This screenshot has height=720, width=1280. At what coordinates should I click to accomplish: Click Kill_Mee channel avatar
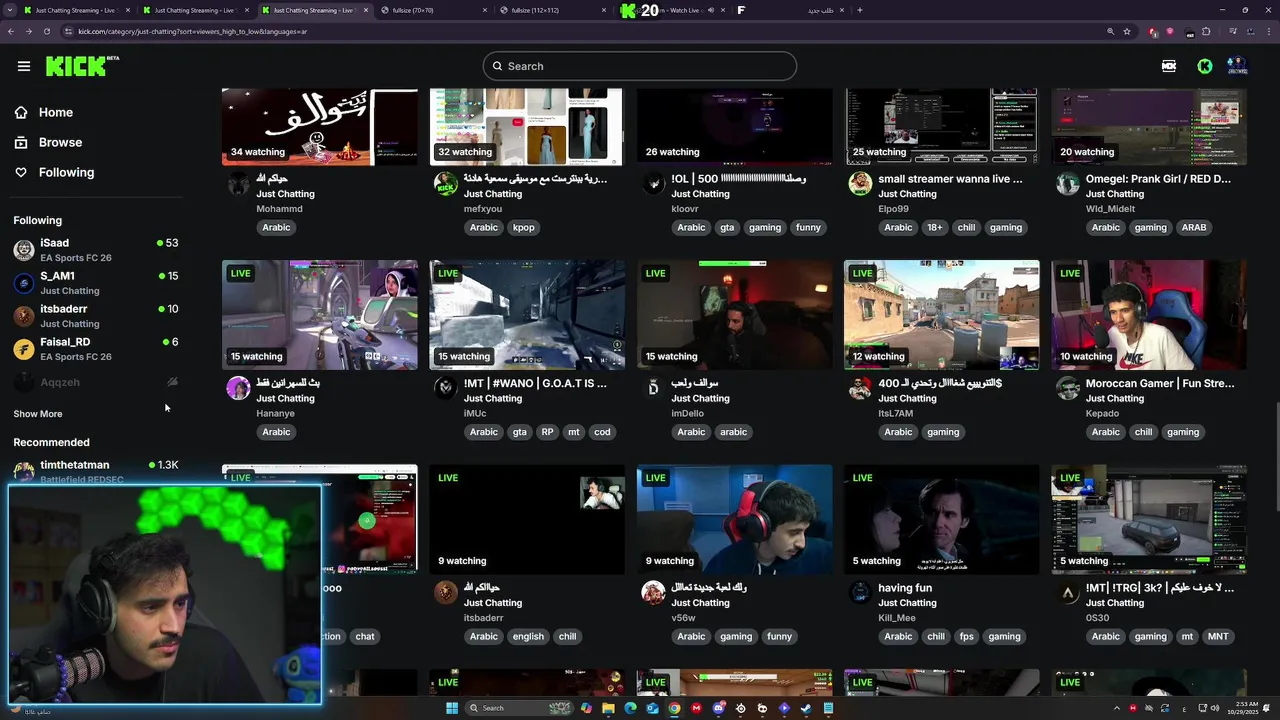click(x=860, y=593)
